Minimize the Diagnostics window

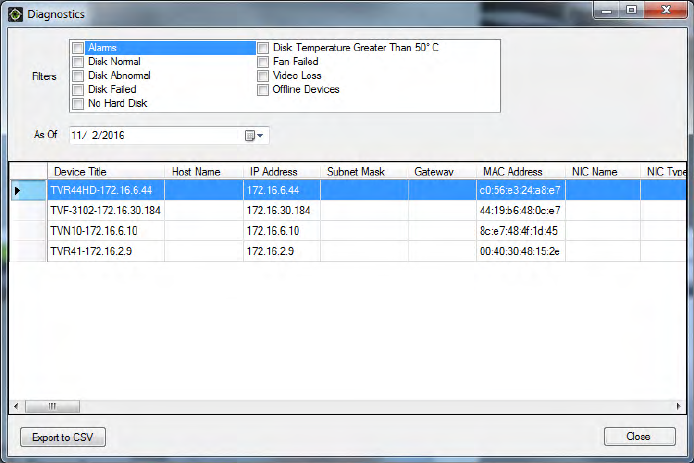point(607,11)
